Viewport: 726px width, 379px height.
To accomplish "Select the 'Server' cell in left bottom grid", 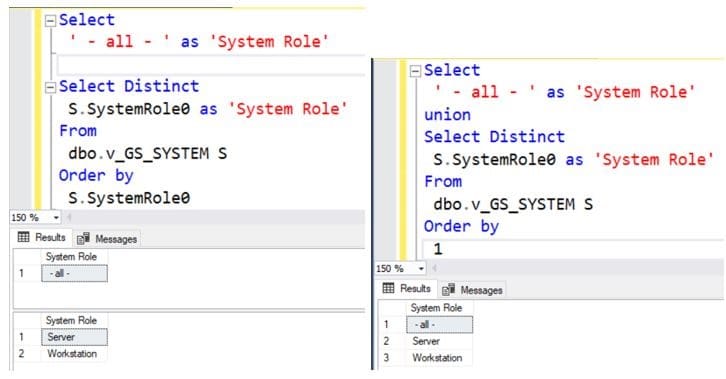I will click(x=75, y=337).
